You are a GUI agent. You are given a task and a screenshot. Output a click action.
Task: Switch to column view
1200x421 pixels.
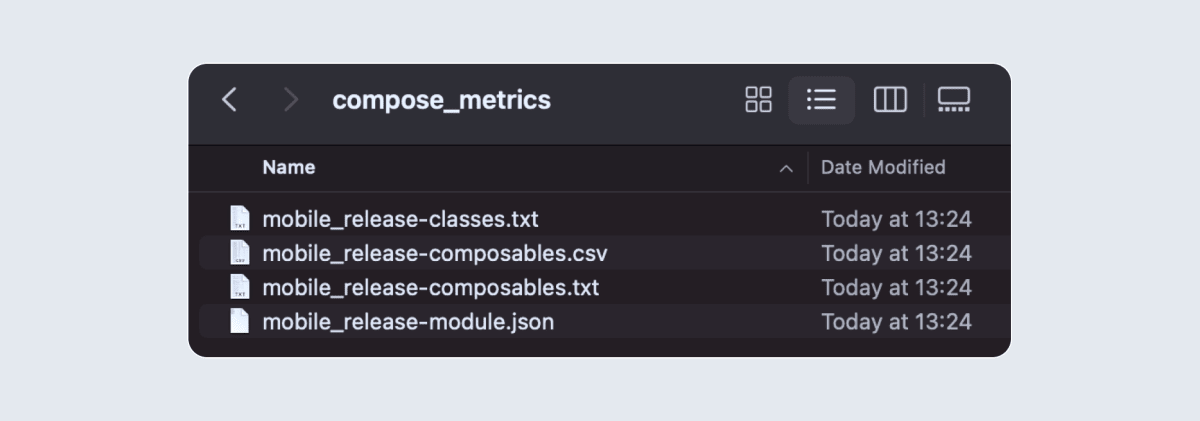[890, 100]
